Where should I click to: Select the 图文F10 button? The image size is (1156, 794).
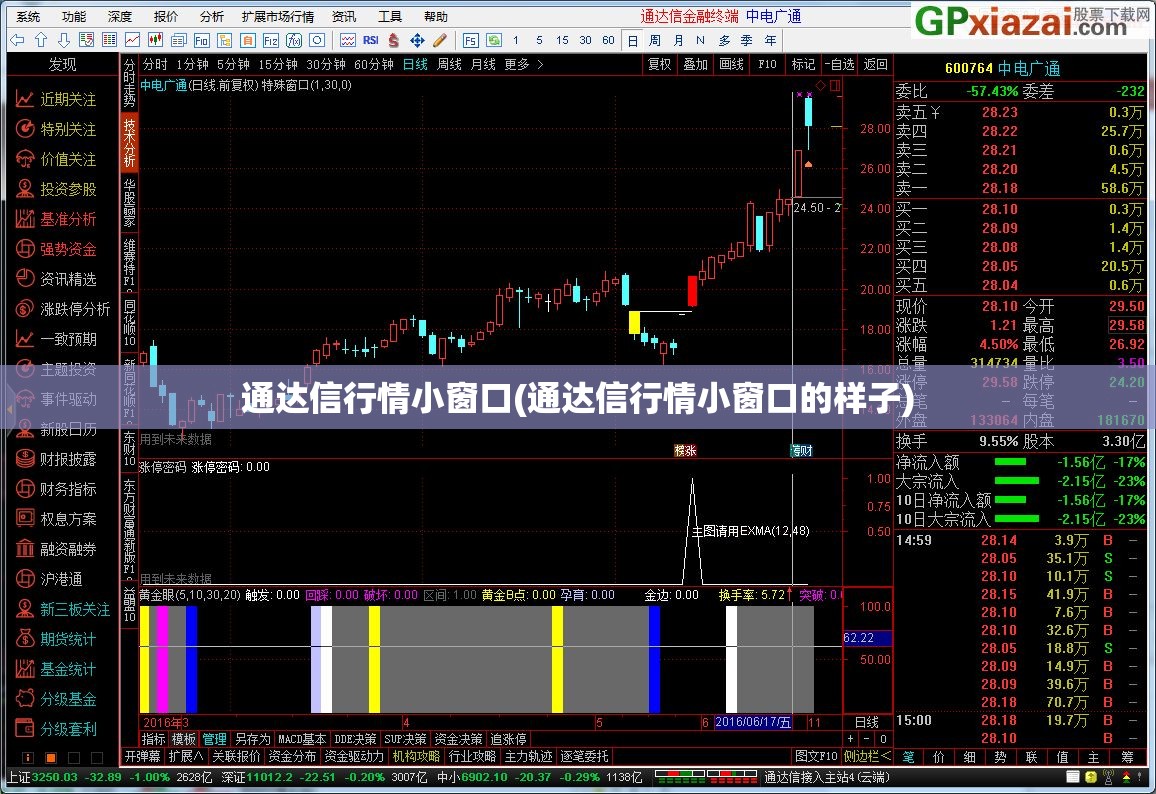pos(816,756)
